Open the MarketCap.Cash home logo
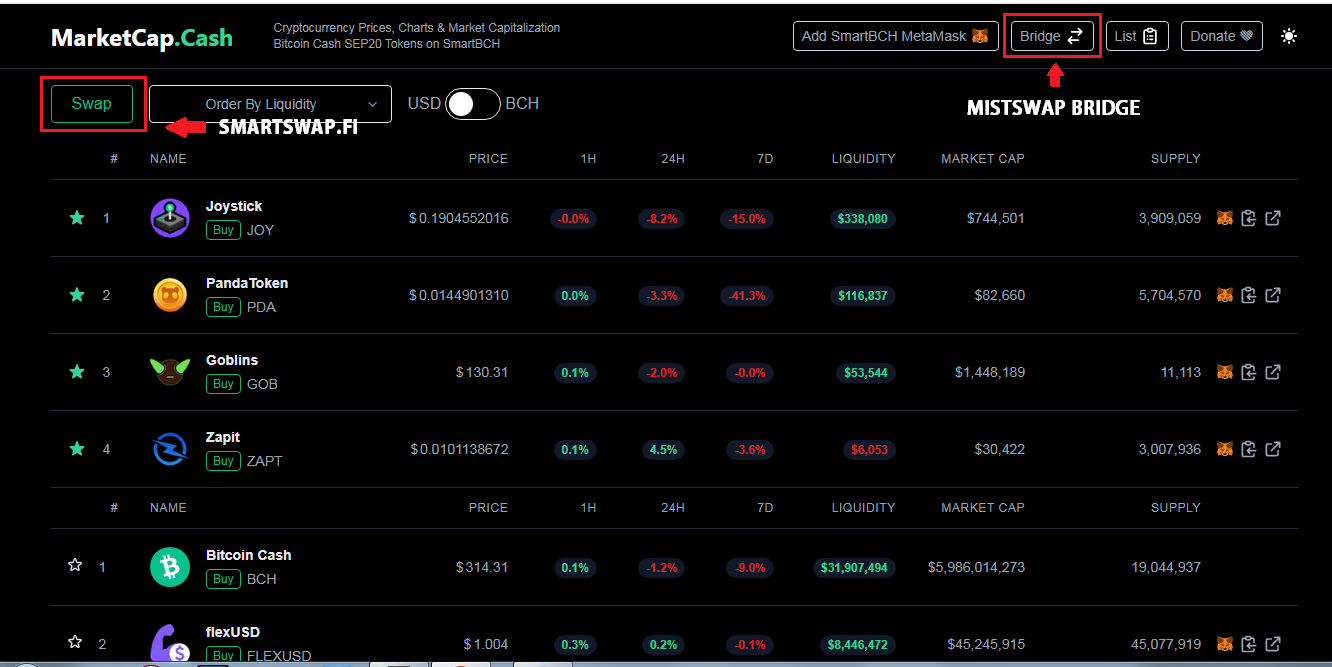 click(142, 38)
